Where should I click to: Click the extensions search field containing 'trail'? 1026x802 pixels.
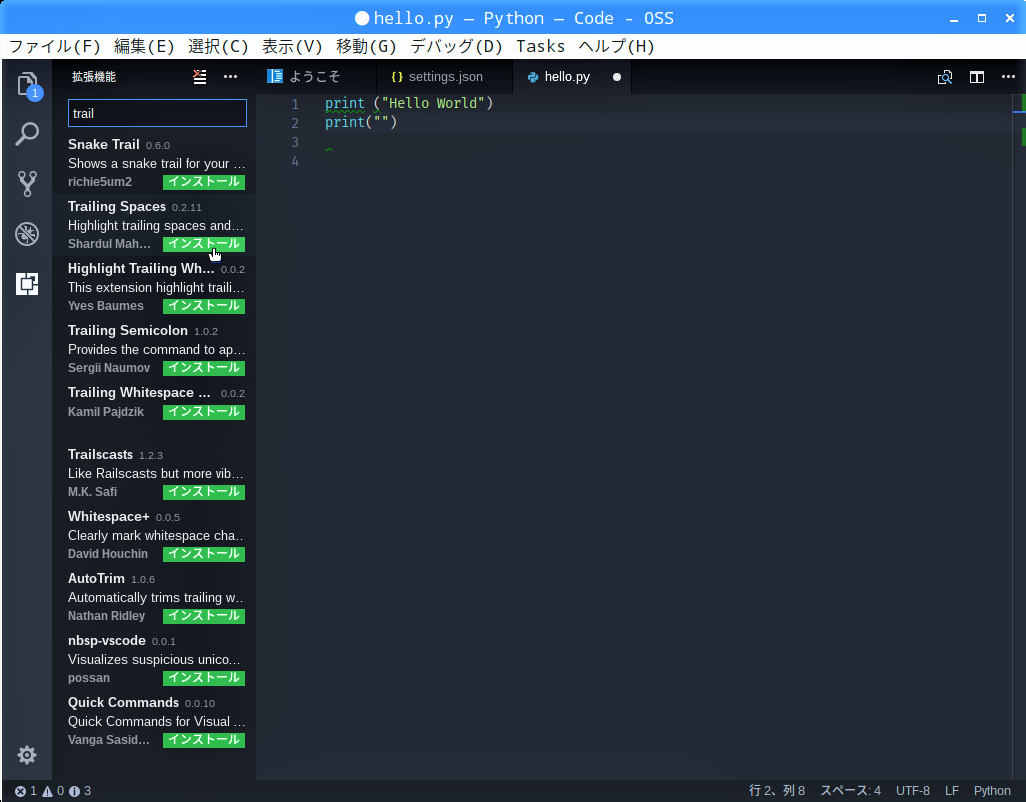pyautogui.click(x=157, y=113)
